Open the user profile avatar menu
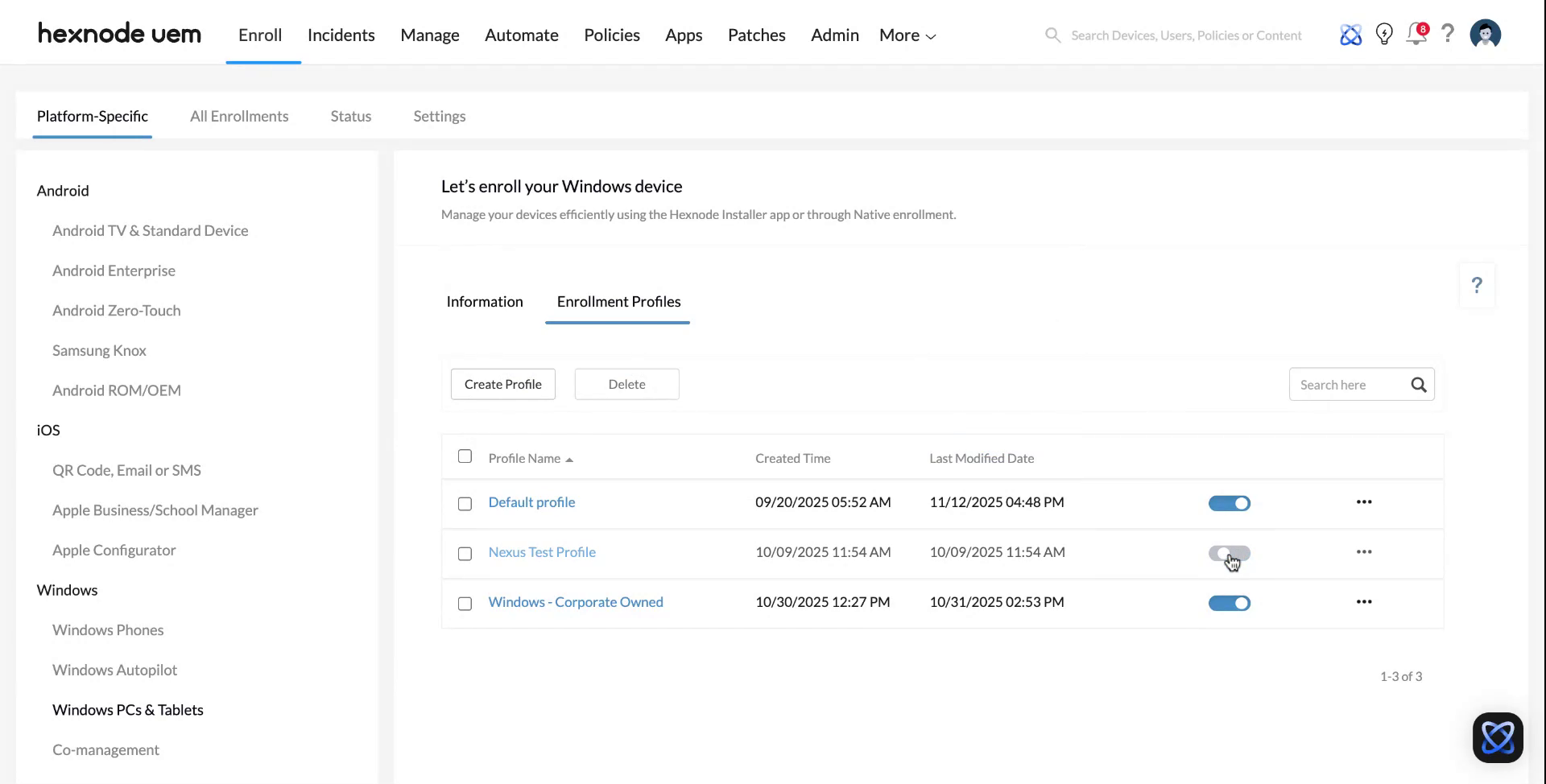Viewport: 1546px width, 784px height. (x=1485, y=35)
